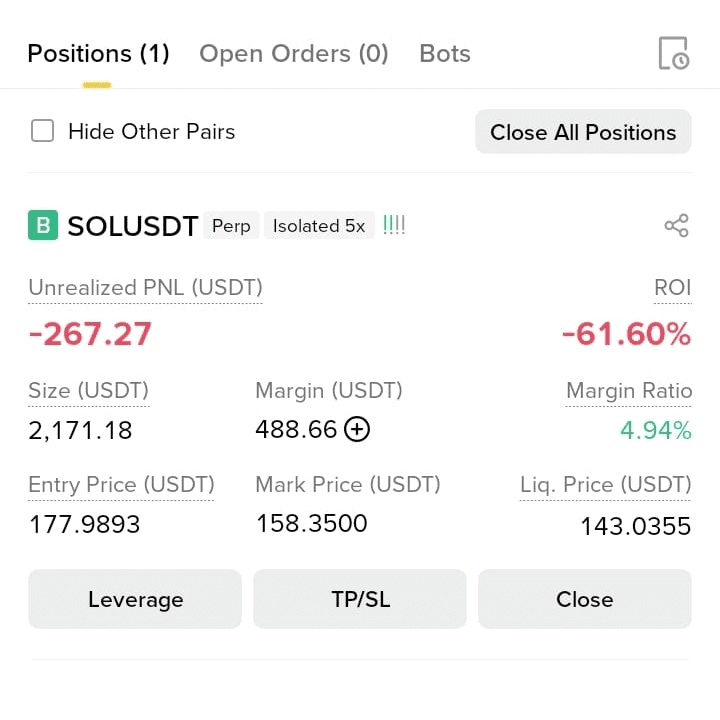The height and width of the screenshot is (720, 720).
Task: Open the SOLUSDT pair name
Action: (x=133, y=226)
